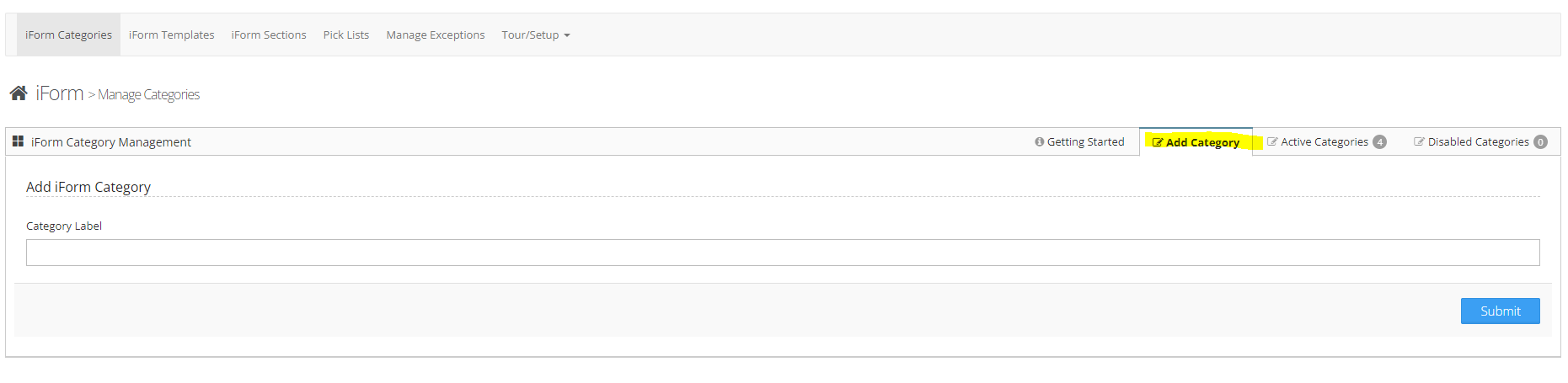1568x383 pixels.
Task: Click the edit icon beside Active Categories
Action: point(1272,142)
